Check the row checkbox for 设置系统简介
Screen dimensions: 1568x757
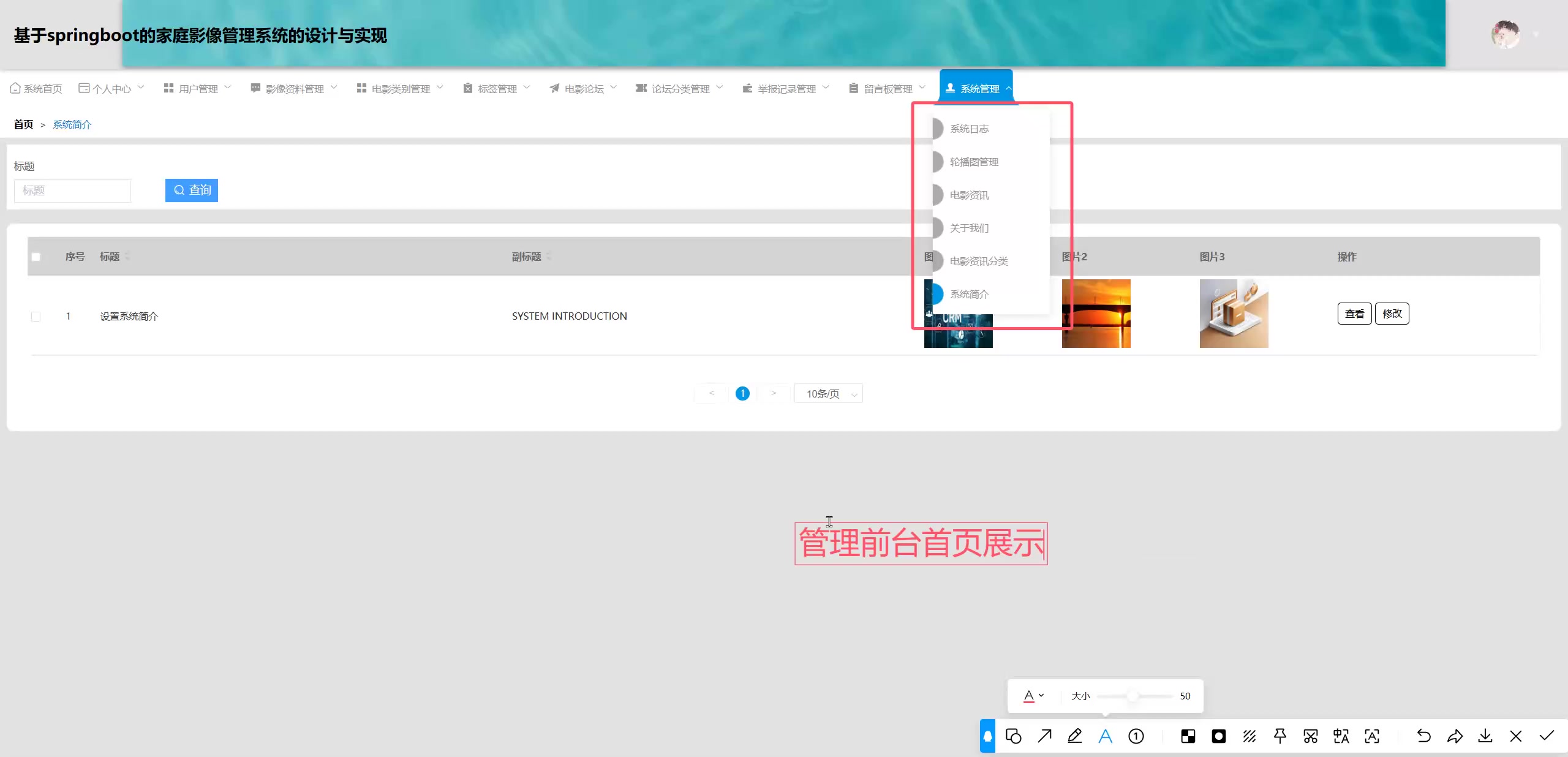click(x=36, y=317)
